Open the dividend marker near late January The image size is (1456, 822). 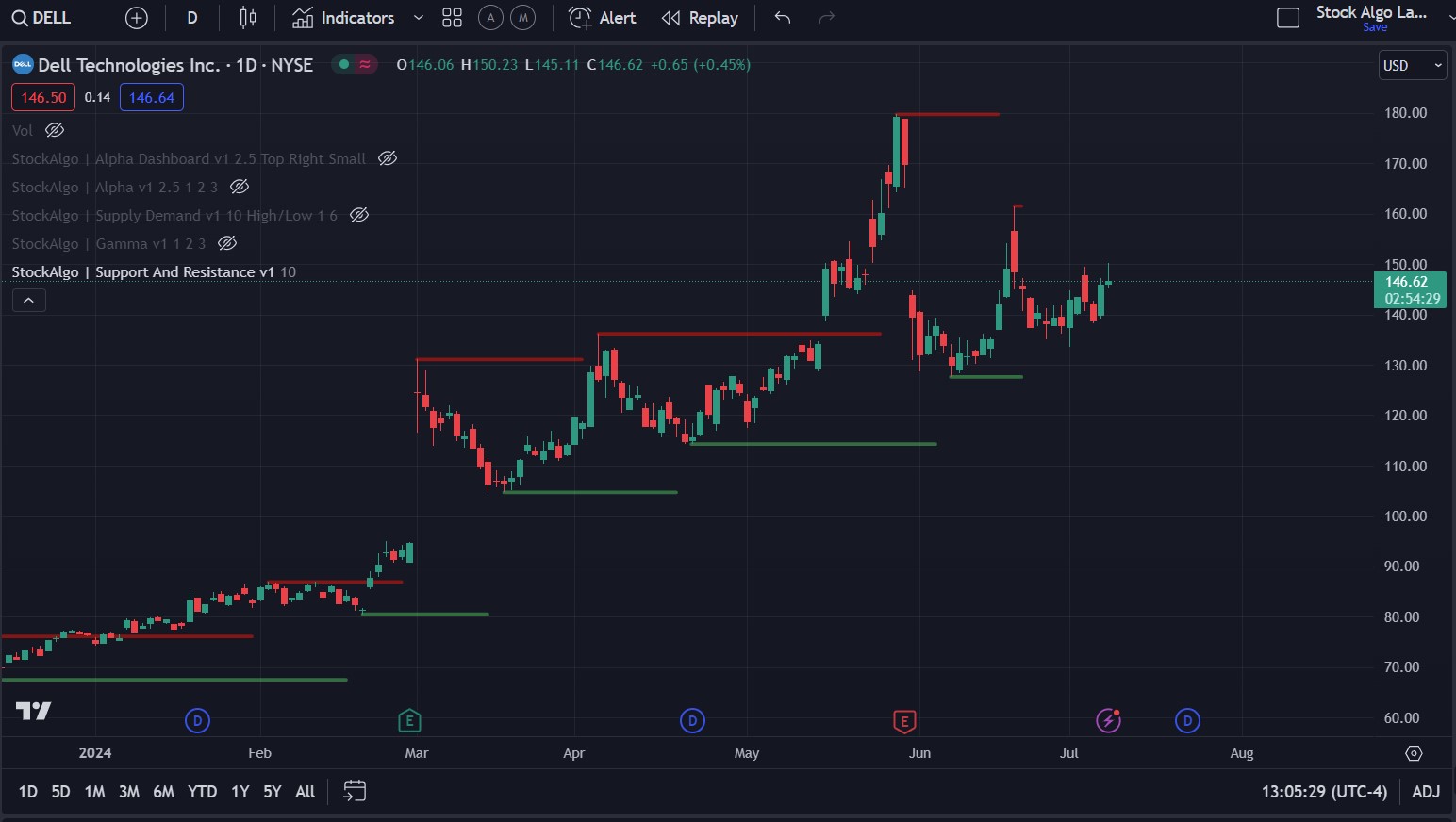197,721
